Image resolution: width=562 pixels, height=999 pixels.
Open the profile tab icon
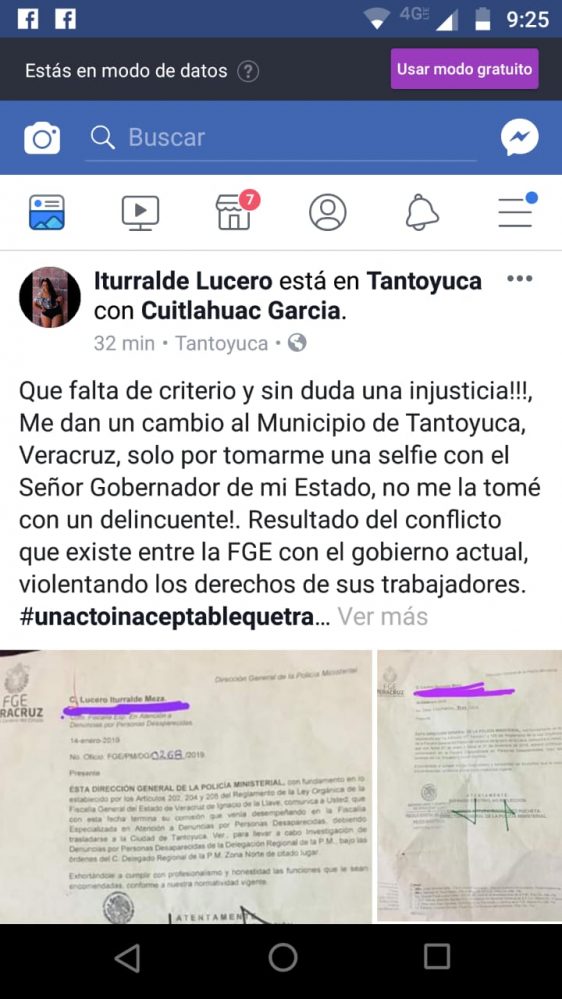pyautogui.click(x=328, y=212)
